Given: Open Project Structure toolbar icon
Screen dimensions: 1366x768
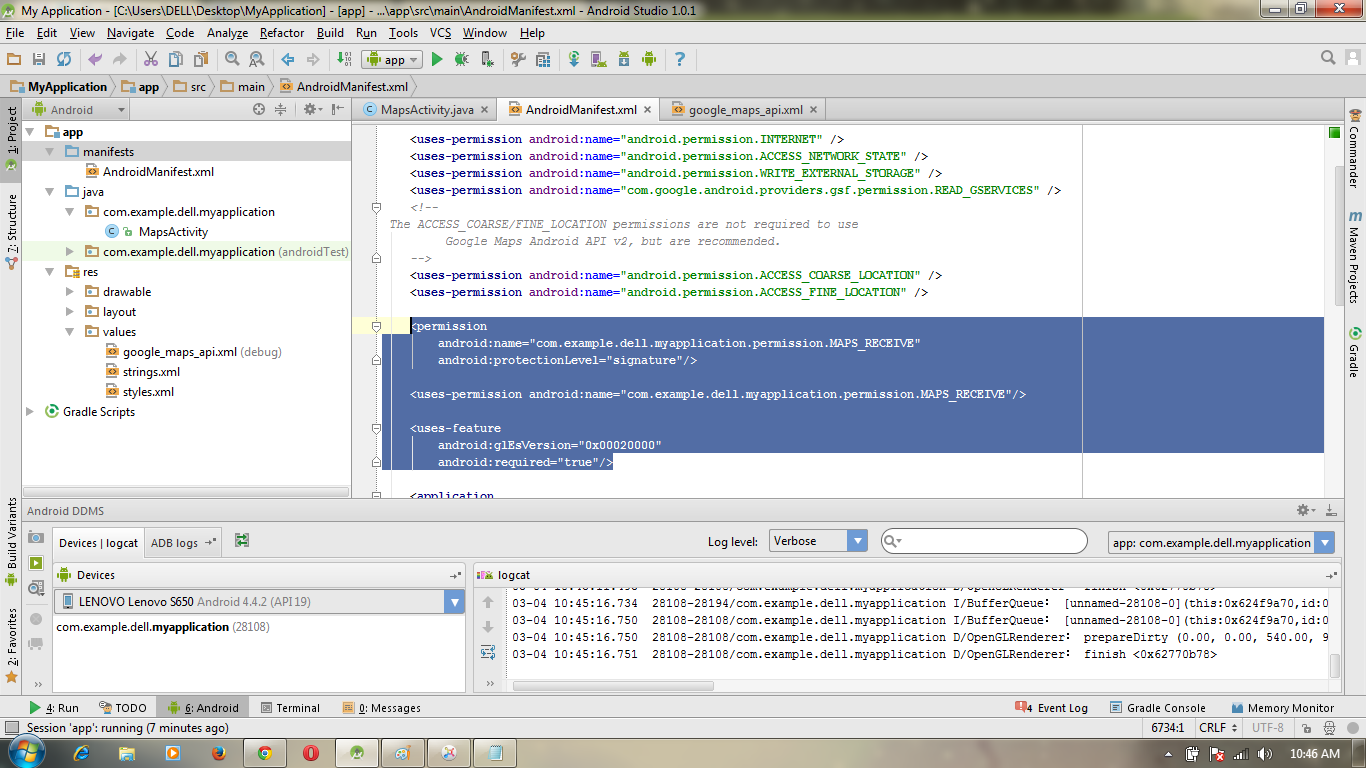Looking at the screenshot, I should click(x=543, y=60).
